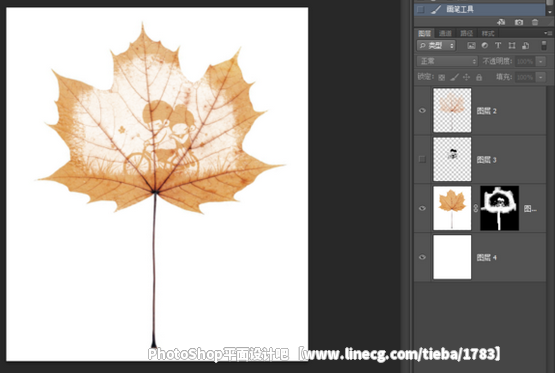Open the 类型 filter type dropdown
The height and width of the screenshot is (373, 556).
point(437,45)
